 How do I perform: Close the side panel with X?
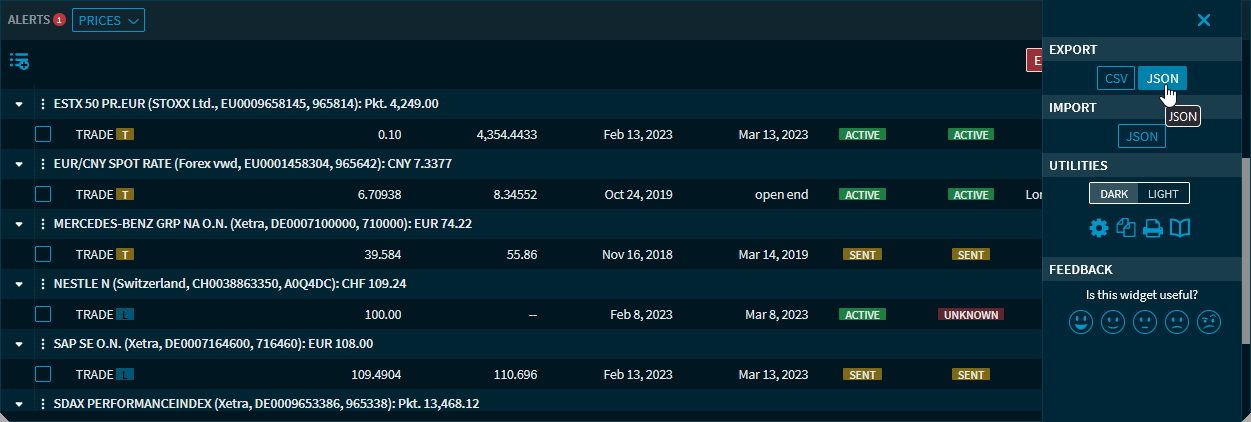(x=1204, y=20)
